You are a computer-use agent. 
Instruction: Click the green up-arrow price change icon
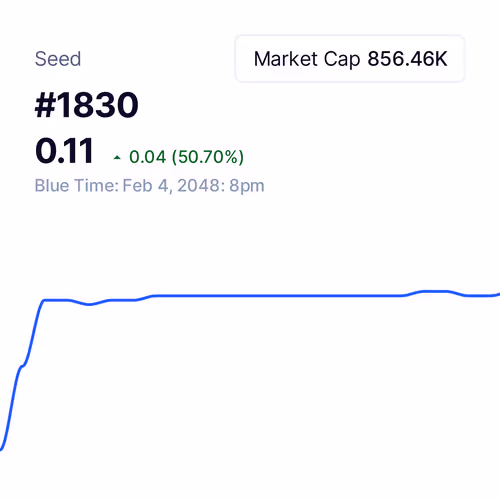[117, 157]
